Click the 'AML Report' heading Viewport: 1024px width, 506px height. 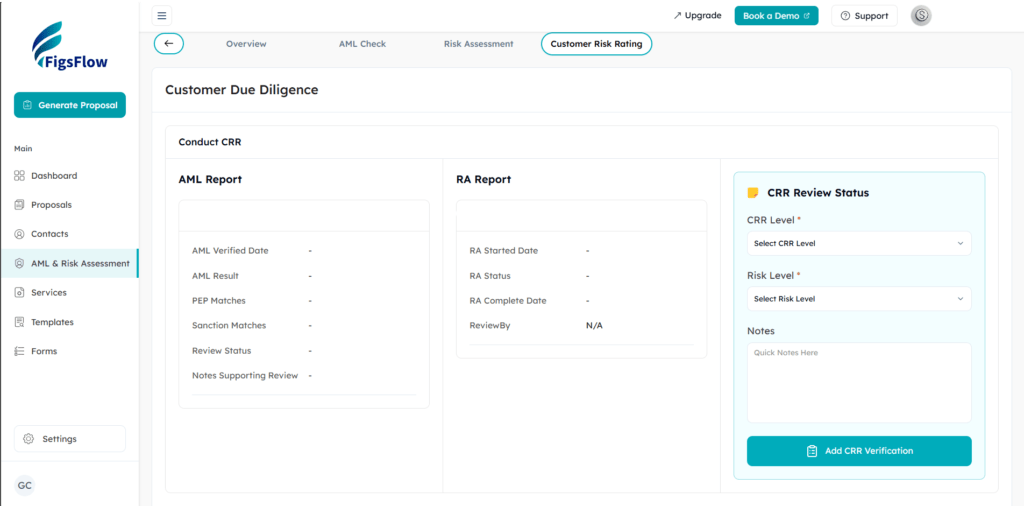(x=210, y=180)
